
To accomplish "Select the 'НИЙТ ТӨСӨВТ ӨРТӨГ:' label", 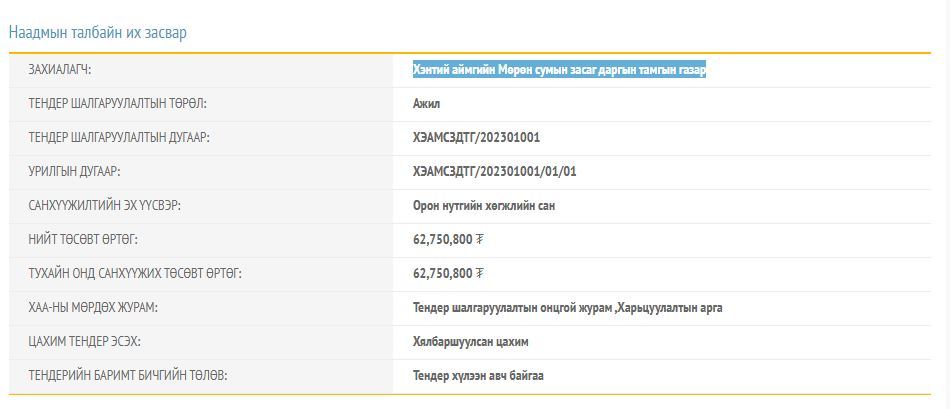I will pos(83,240).
